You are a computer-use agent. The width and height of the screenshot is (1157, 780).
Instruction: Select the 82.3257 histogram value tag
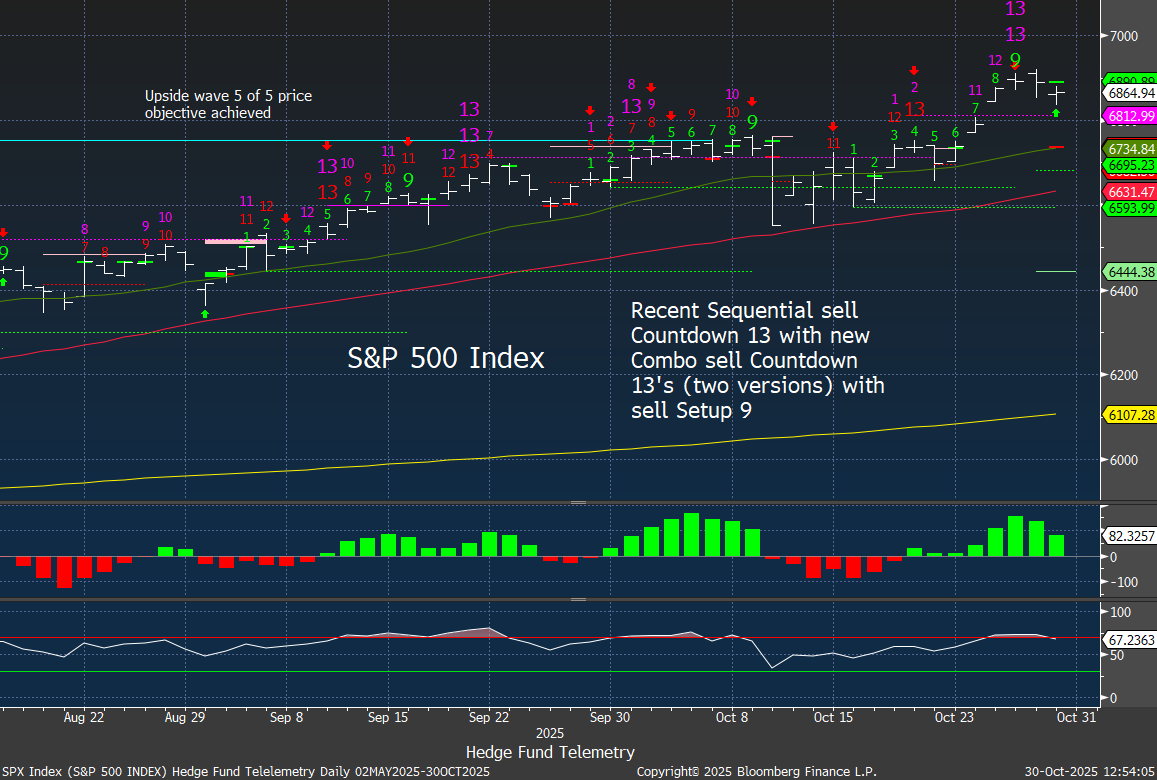tap(1129, 536)
